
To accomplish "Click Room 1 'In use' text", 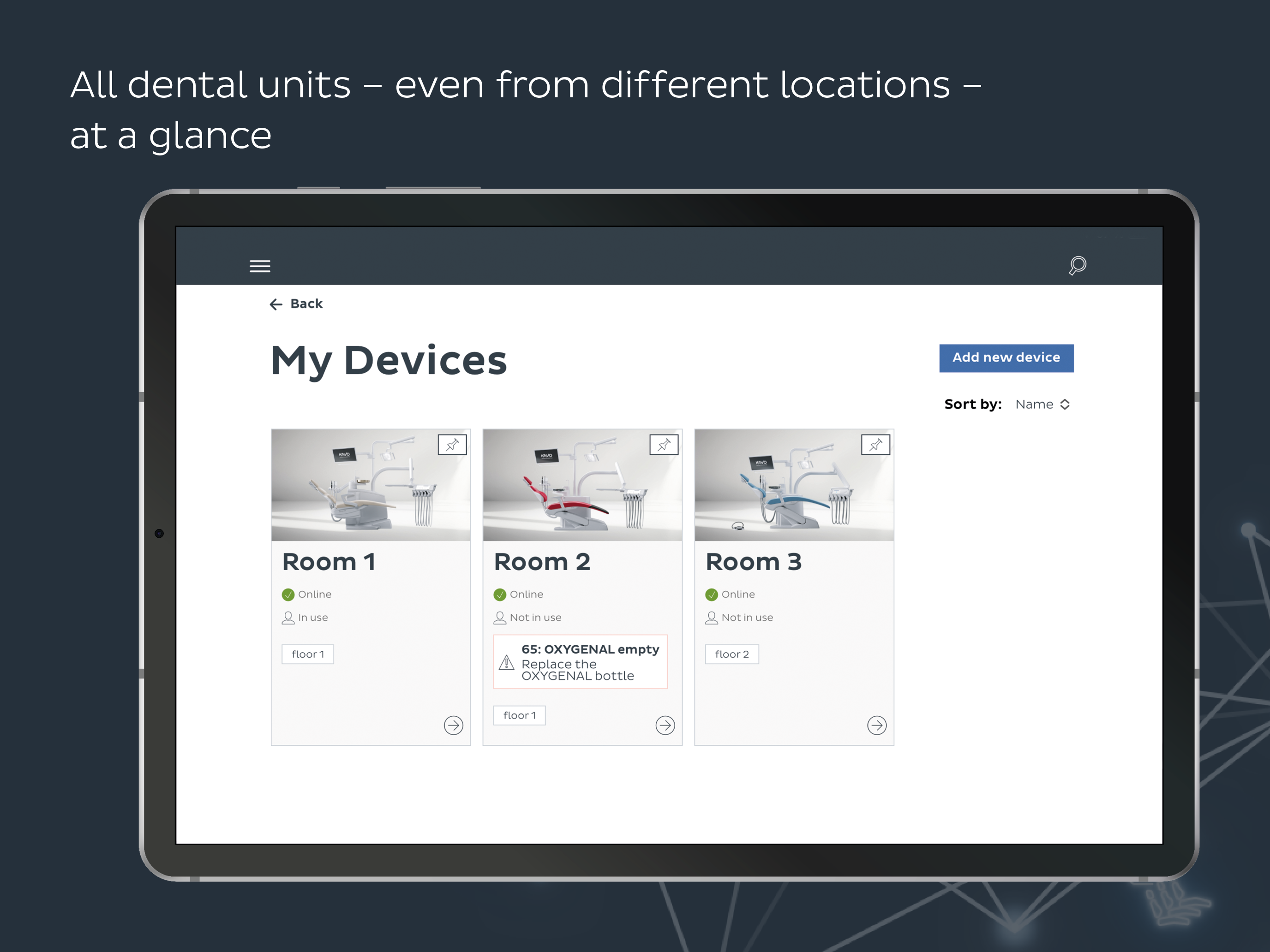I will pos(313,618).
